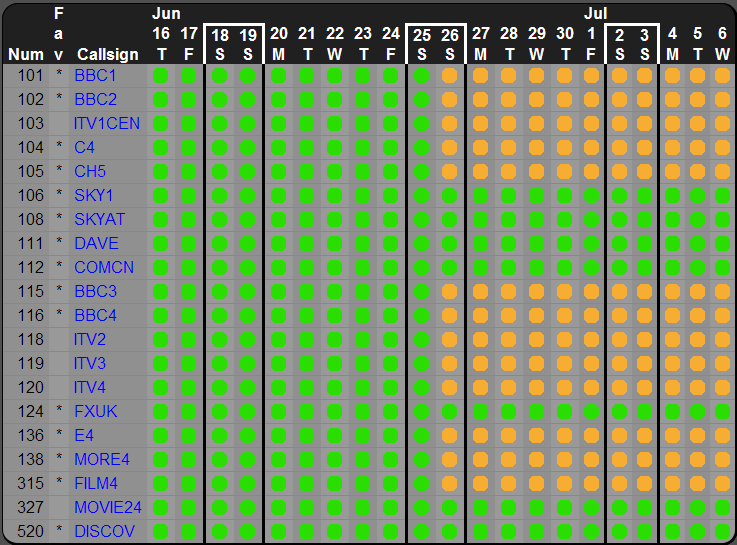Open the COMCN callsign link
Viewport: 737px width, 545px height.
(x=104, y=267)
